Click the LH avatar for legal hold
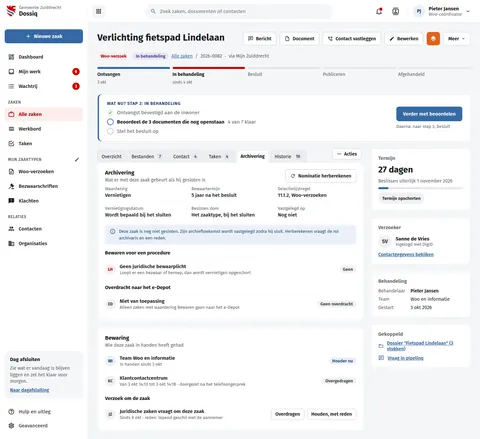480x439 pixels. pos(110,269)
